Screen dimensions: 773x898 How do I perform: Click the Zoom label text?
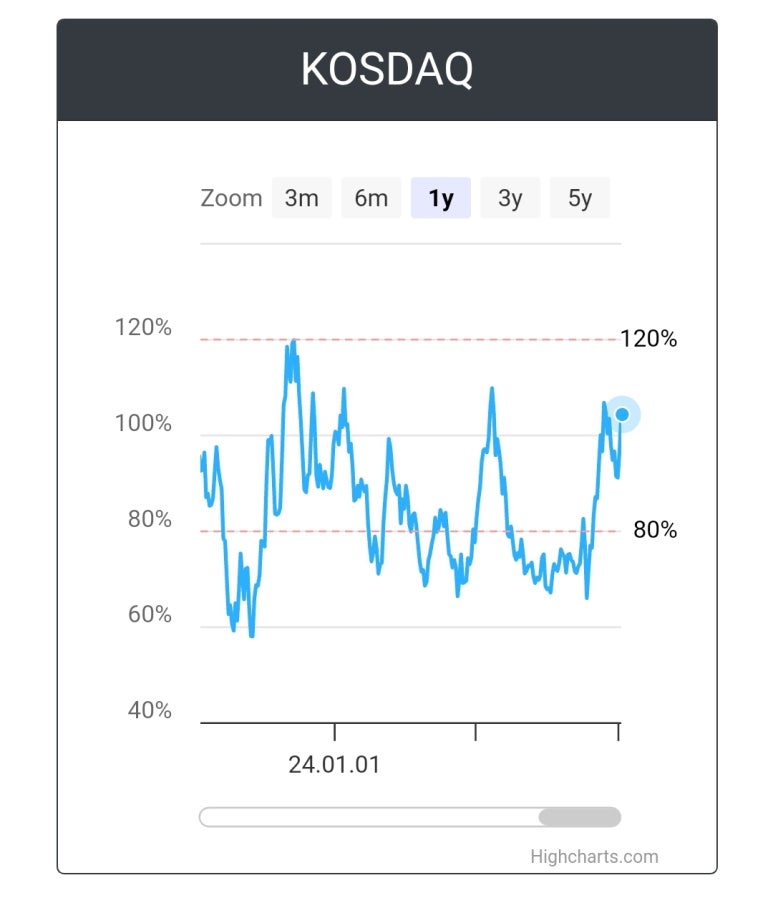[231, 198]
